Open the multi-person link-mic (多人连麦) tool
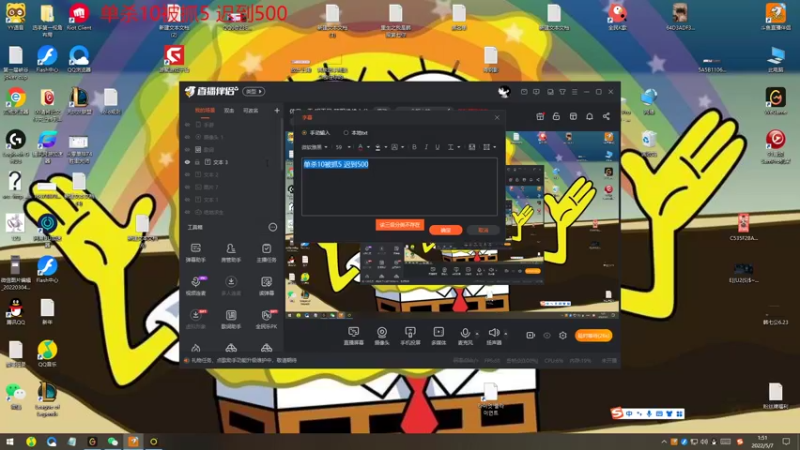The height and width of the screenshot is (450, 800). coord(231,286)
